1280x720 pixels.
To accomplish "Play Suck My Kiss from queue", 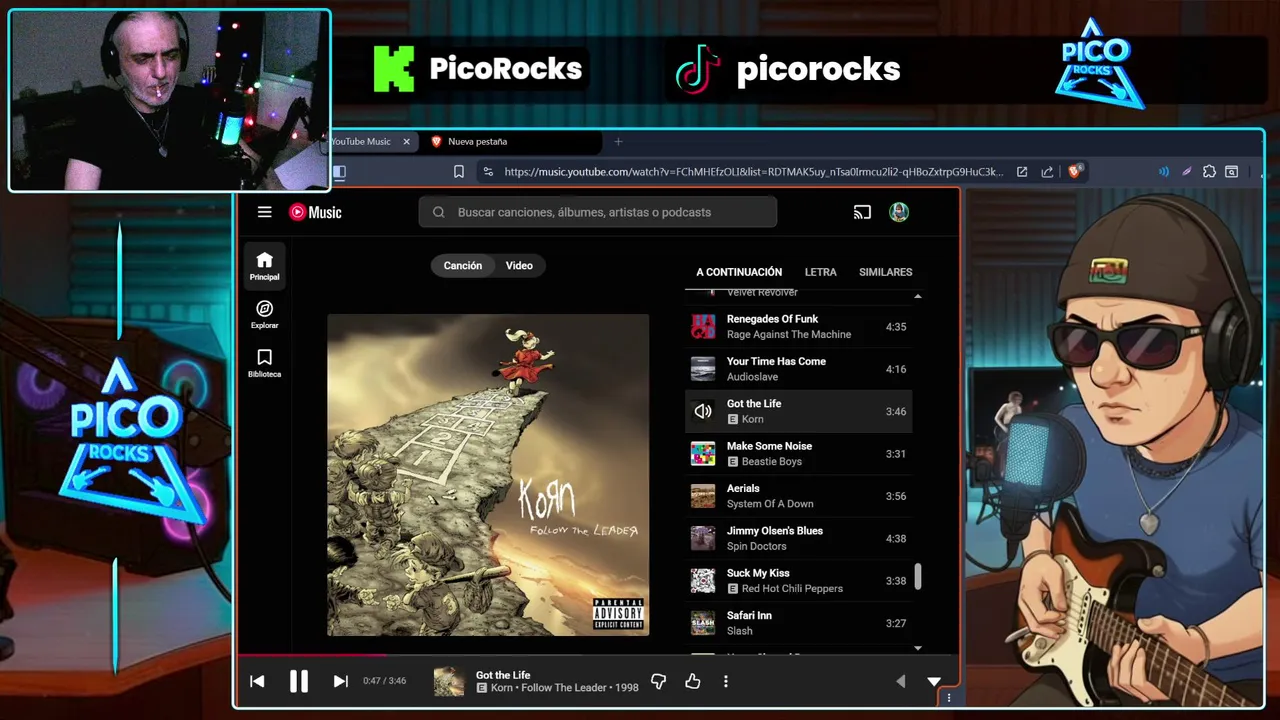I will [799, 581].
